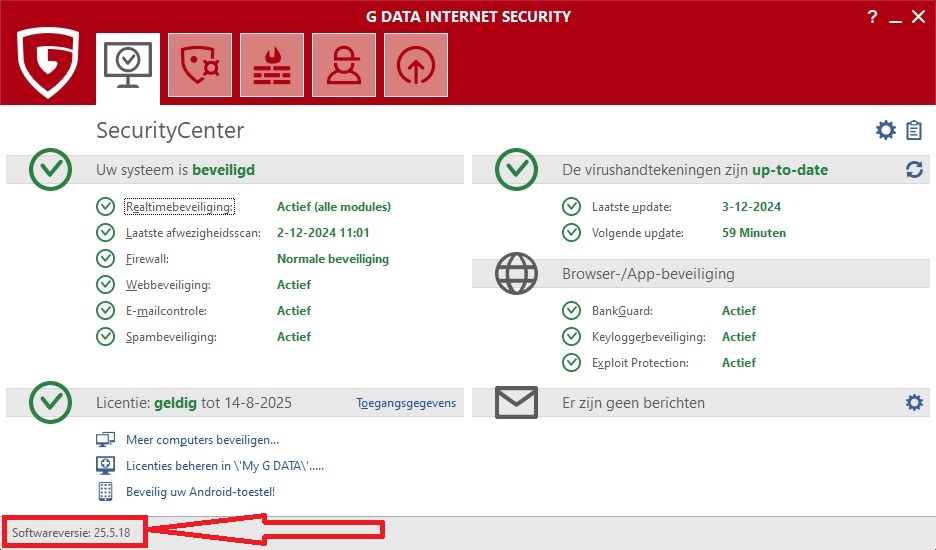Click the checkmark icon next to Firewall
This screenshot has height=550, width=936.
105,259
